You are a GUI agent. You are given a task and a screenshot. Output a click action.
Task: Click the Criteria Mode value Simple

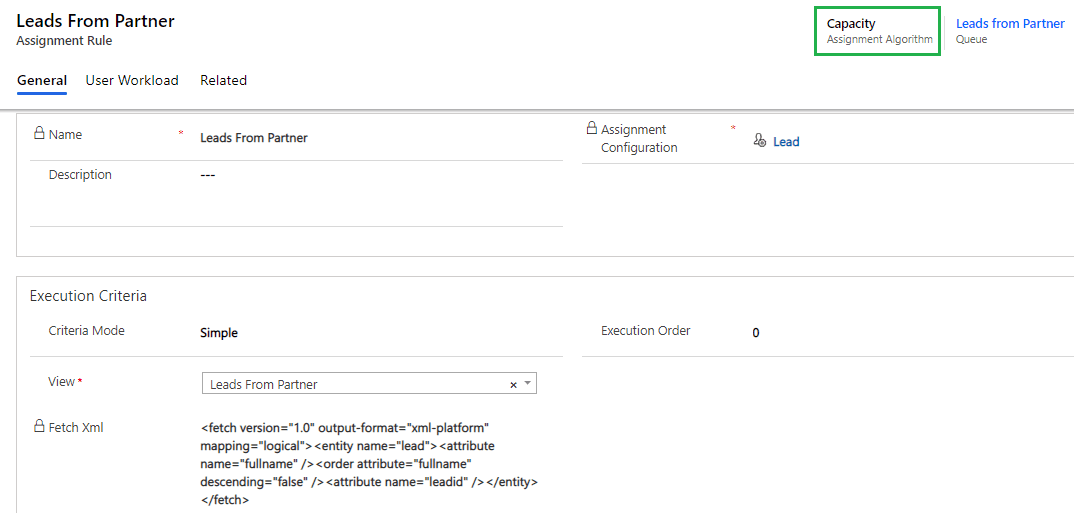(x=219, y=334)
